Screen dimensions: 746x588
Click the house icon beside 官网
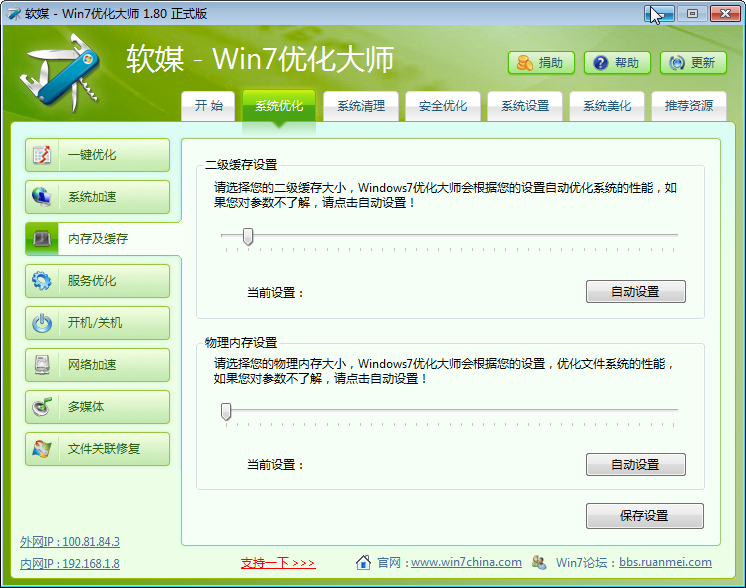pos(363,562)
